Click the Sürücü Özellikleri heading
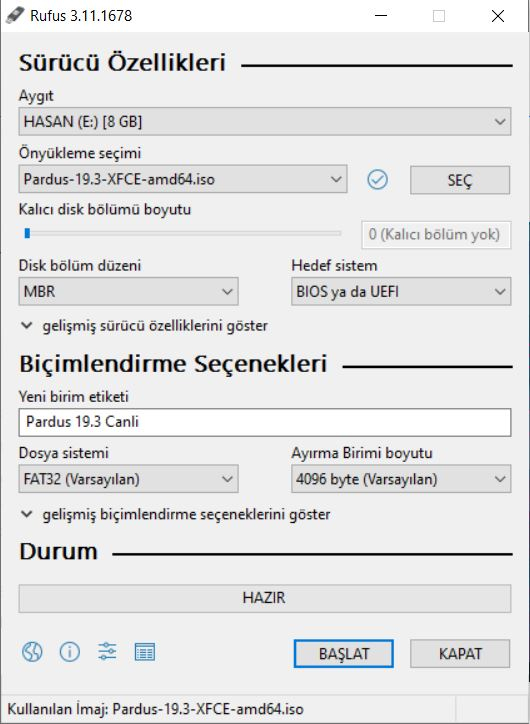 [122, 63]
